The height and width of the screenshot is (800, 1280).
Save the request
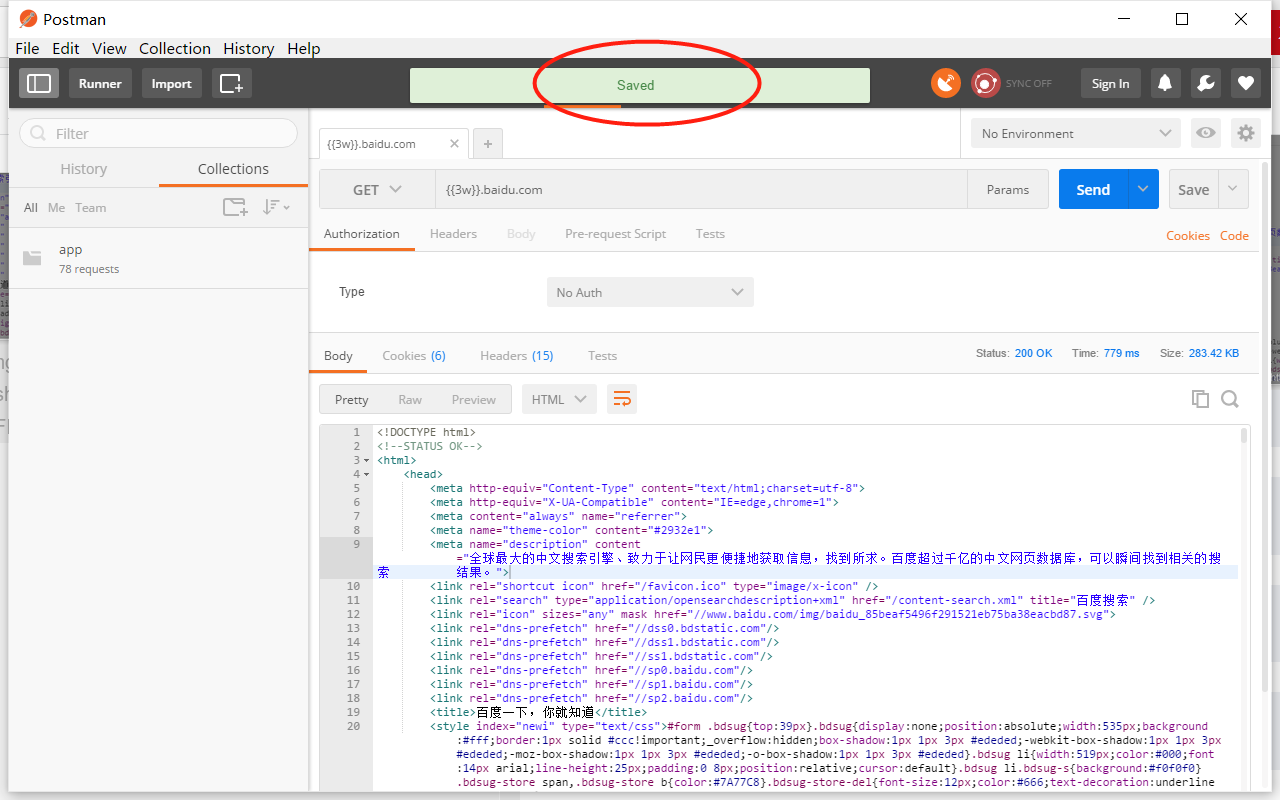[x=1193, y=189]
